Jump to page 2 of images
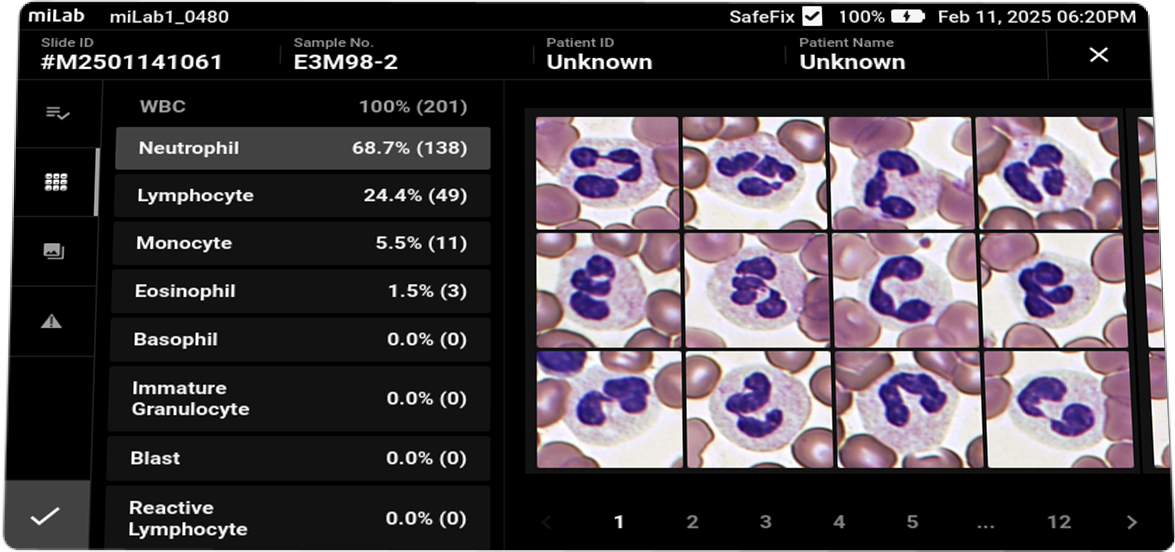1175x552 pixels. (692, 522)
